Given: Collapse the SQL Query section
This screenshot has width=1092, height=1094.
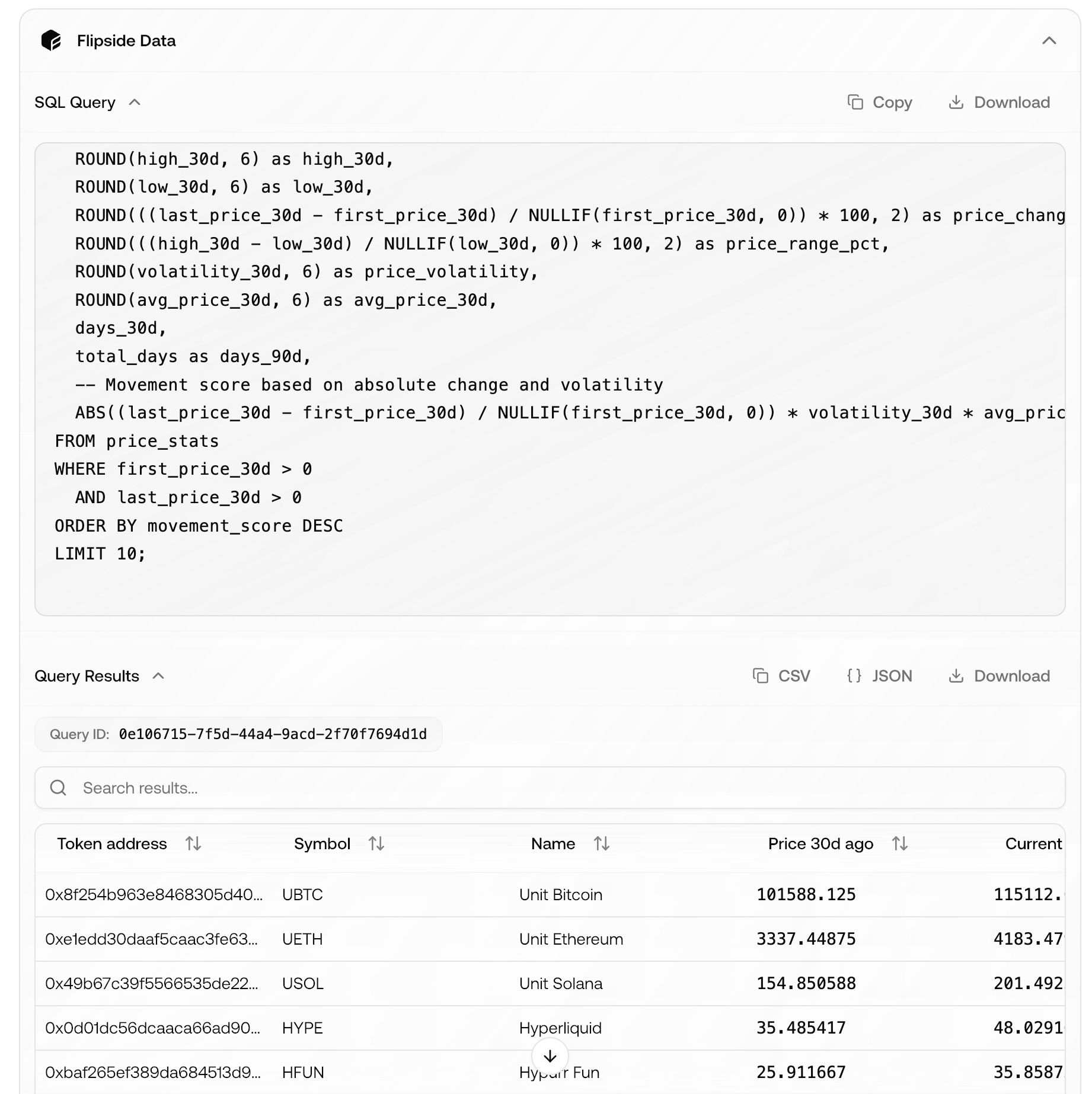Looking at the screenshot, I should 135,102.
